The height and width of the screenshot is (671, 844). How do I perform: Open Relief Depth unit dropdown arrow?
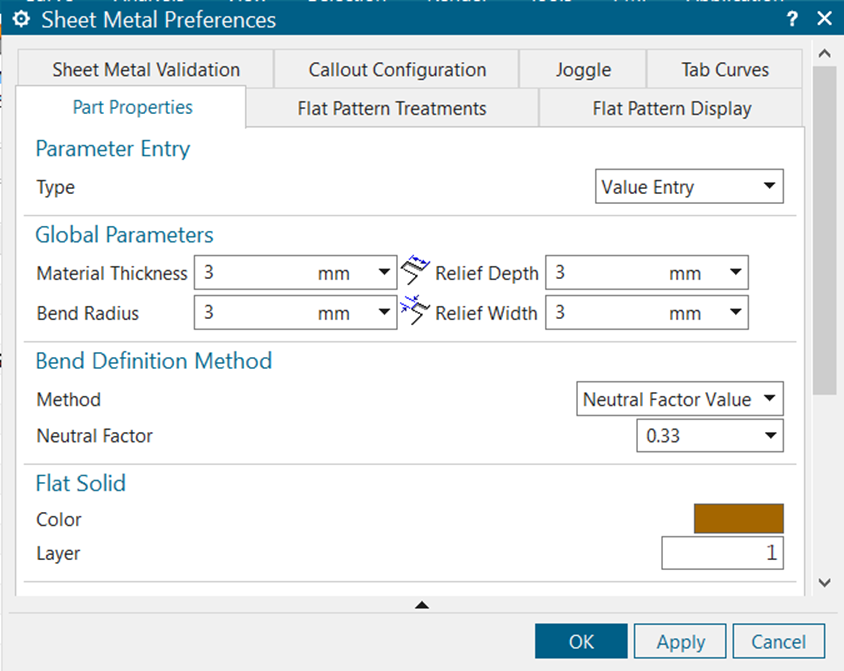coord(736,272)
